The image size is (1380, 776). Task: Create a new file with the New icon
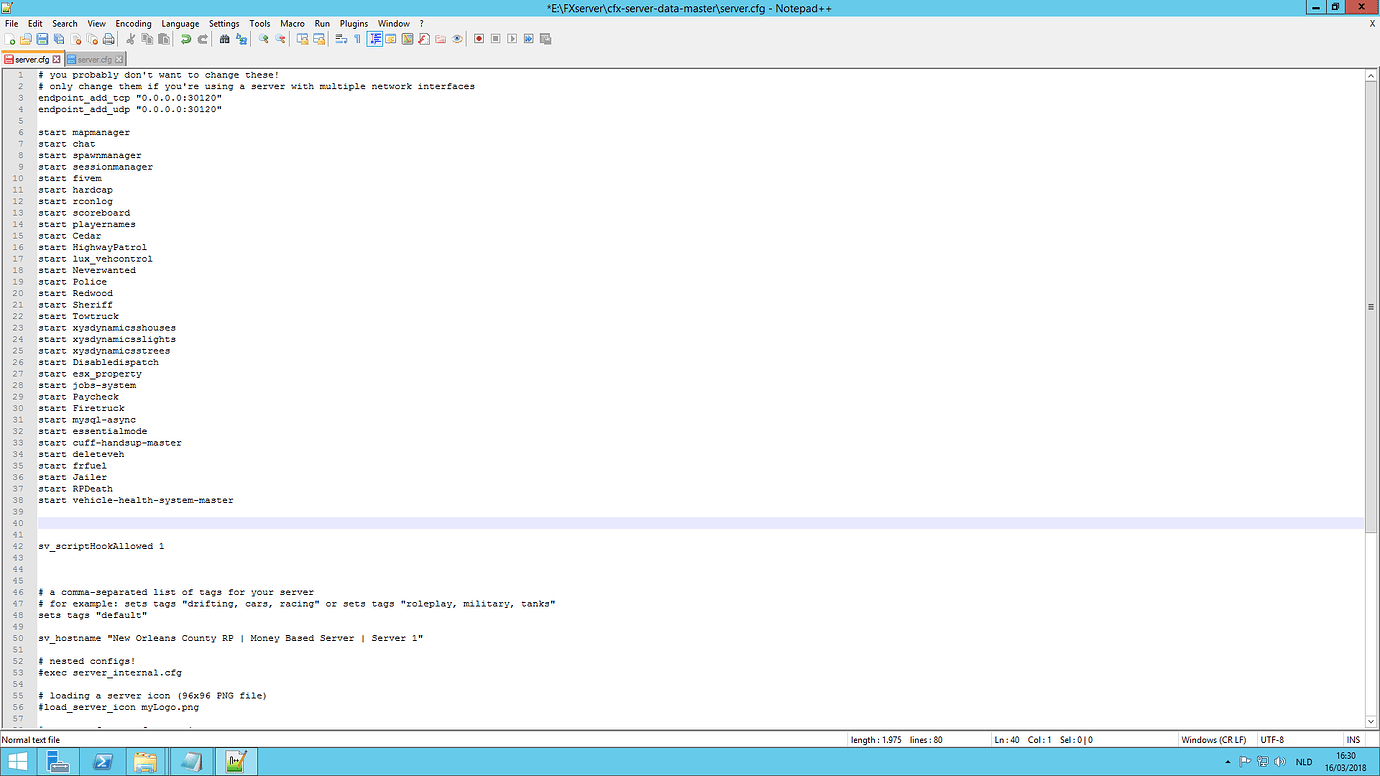[9, 38]
